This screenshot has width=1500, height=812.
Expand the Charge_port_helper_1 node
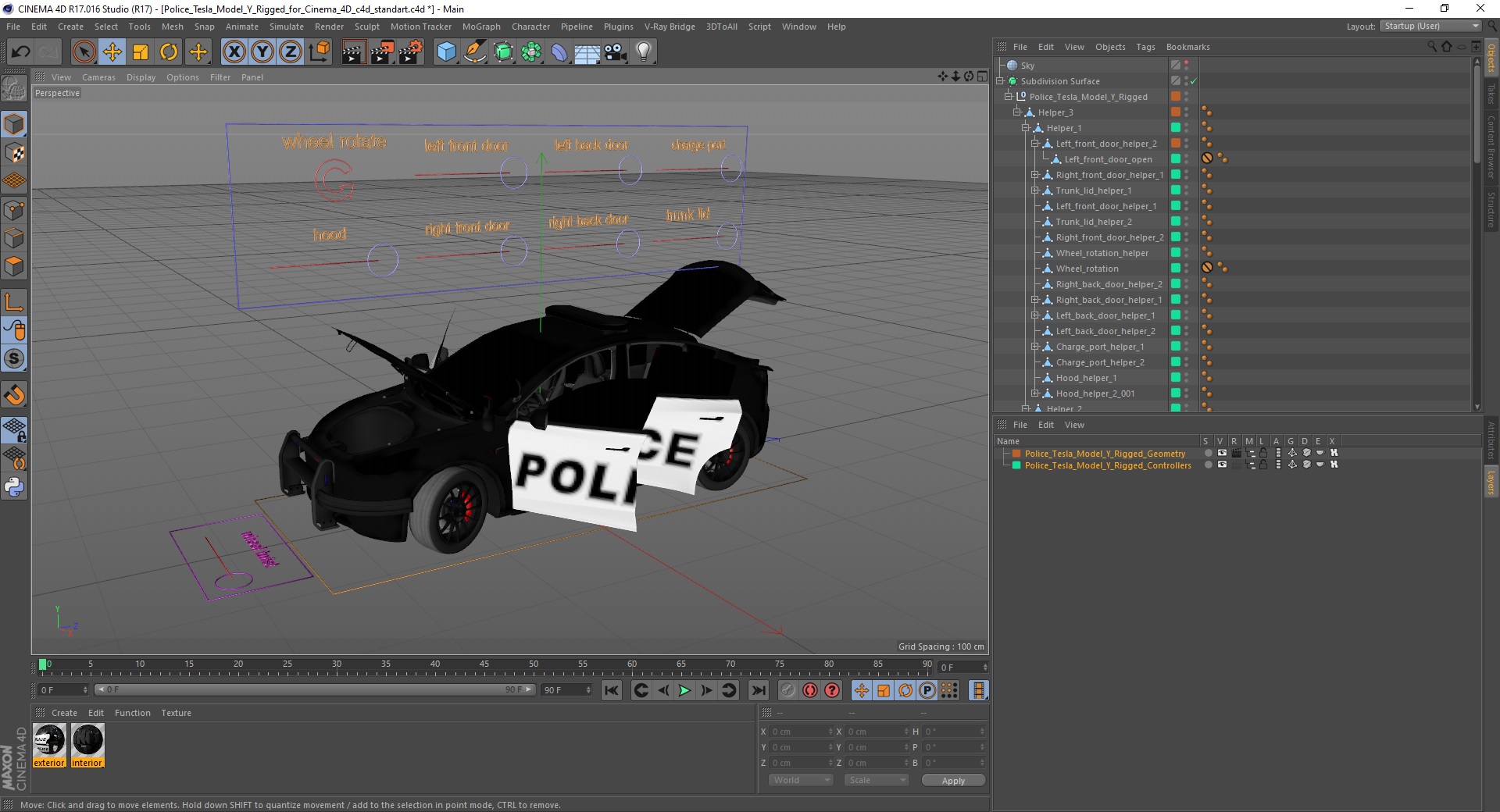click(x=1035, y=346)
